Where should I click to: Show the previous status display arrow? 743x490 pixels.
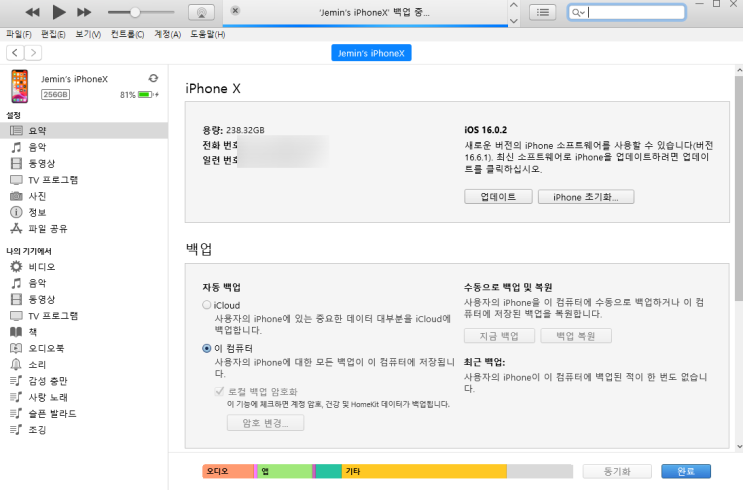pyautogui.click(x=514, y=5)
